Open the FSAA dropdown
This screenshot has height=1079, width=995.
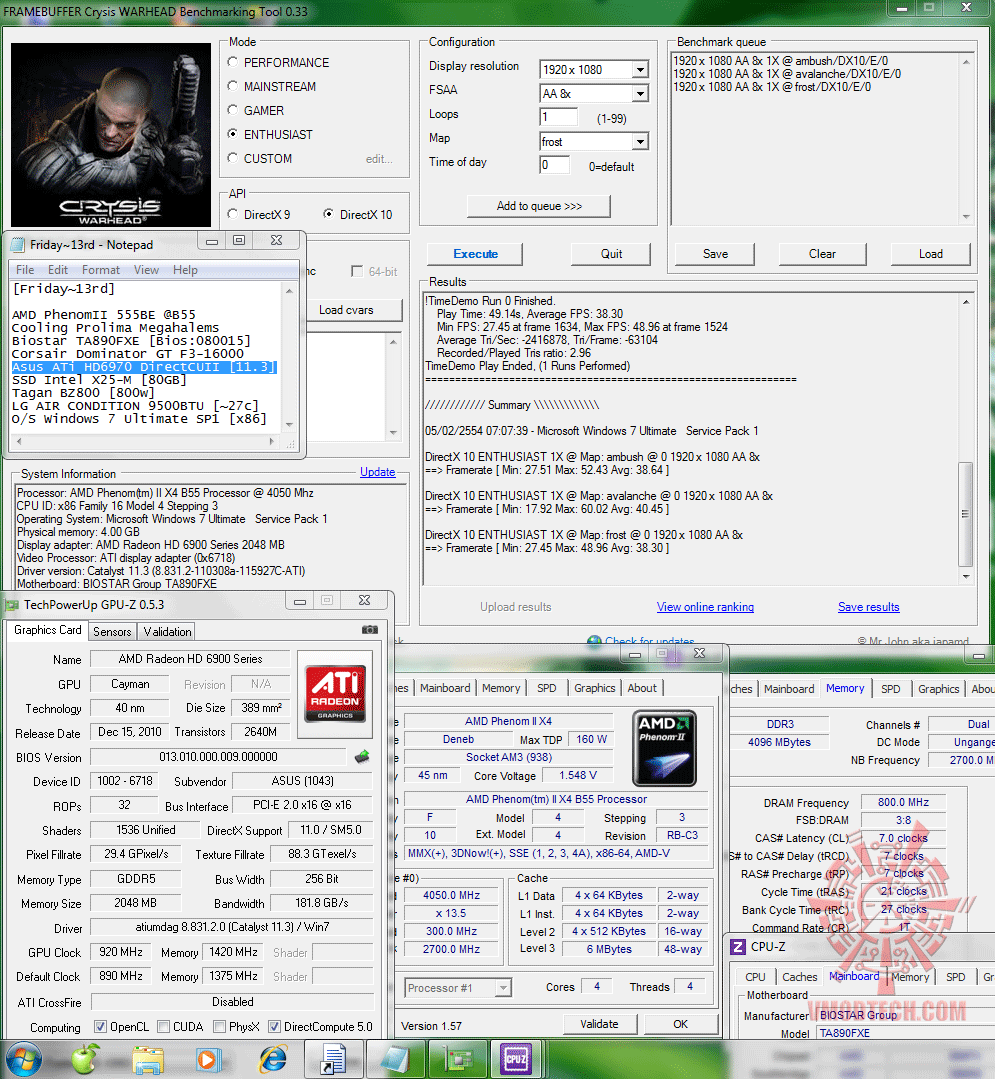click(x=594, y=94)
